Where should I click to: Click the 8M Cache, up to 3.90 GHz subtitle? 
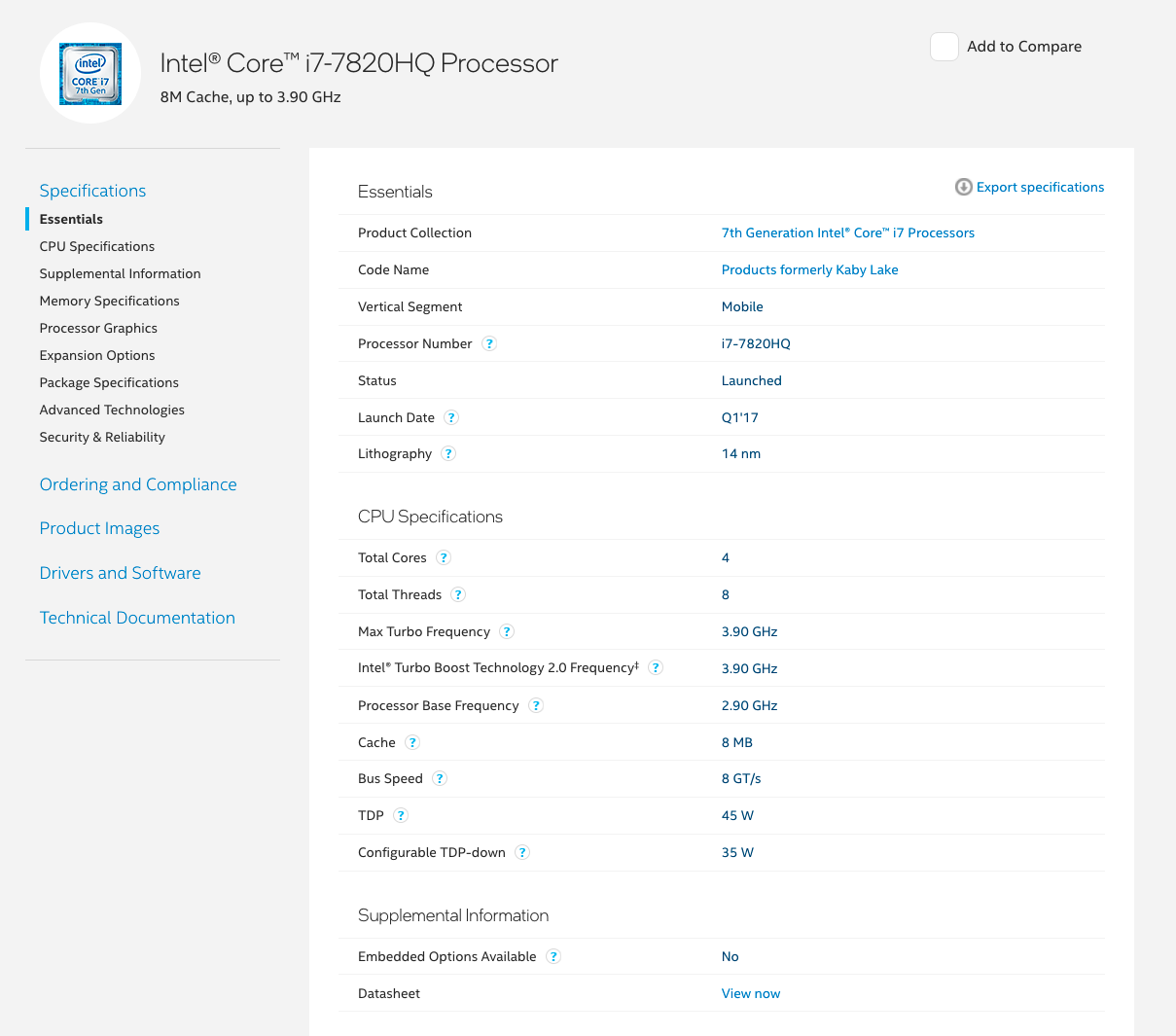(x=250, y=97)
